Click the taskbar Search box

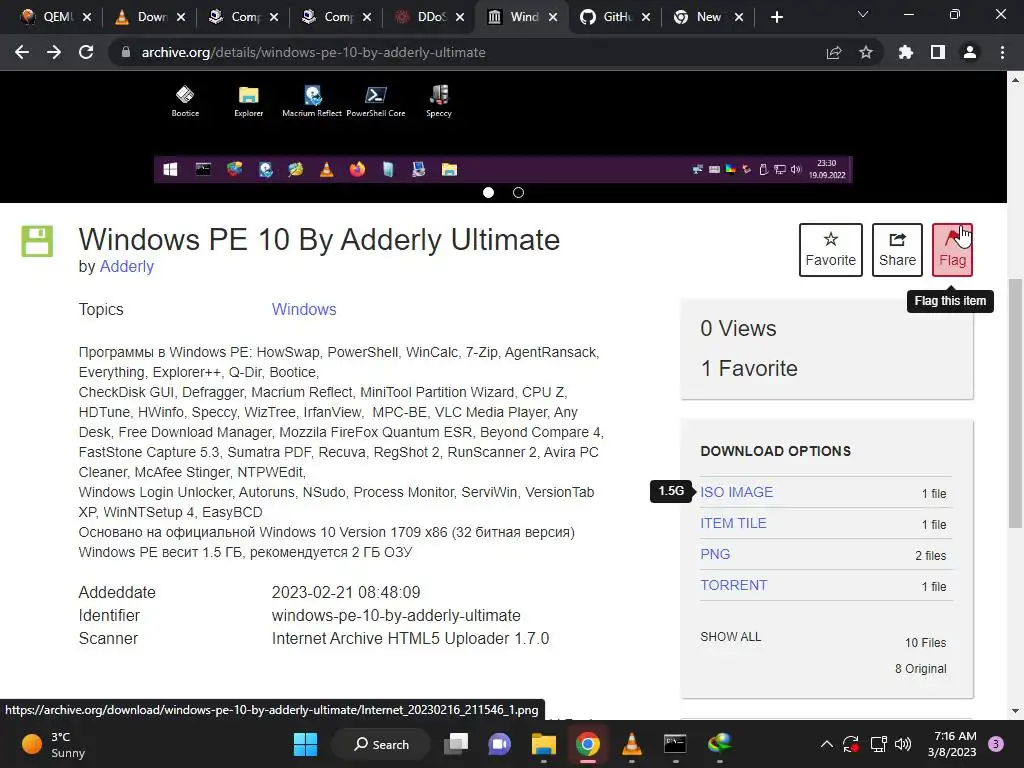pos(381,744)
